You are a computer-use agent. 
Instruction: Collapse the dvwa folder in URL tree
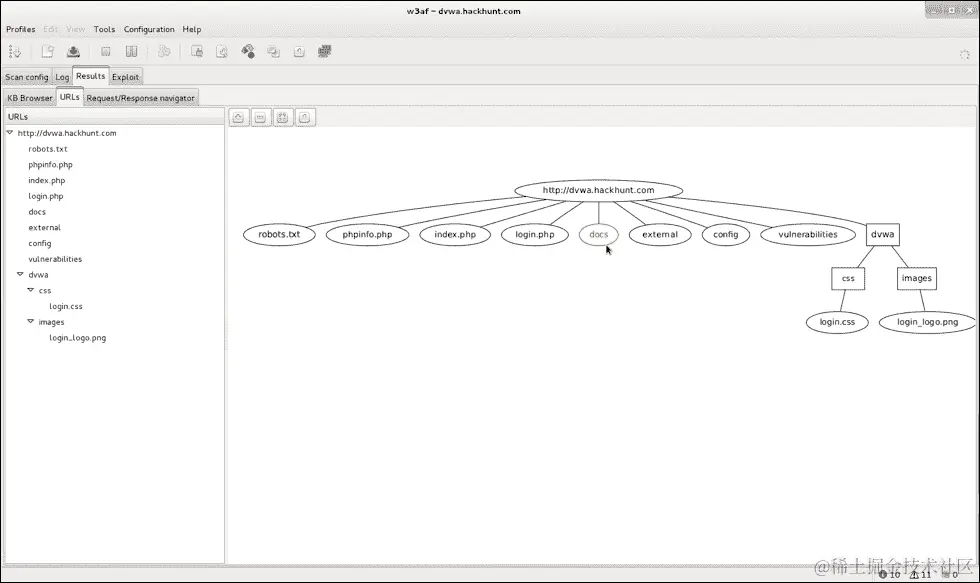(x=20, y=274)
